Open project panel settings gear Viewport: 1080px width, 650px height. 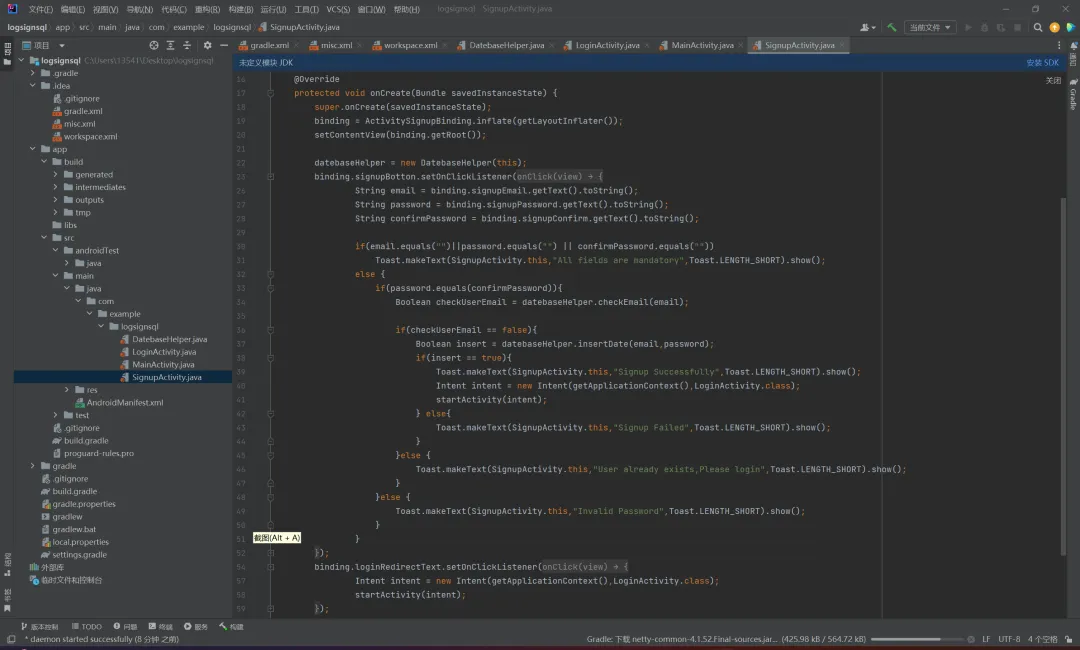(207, 45)
